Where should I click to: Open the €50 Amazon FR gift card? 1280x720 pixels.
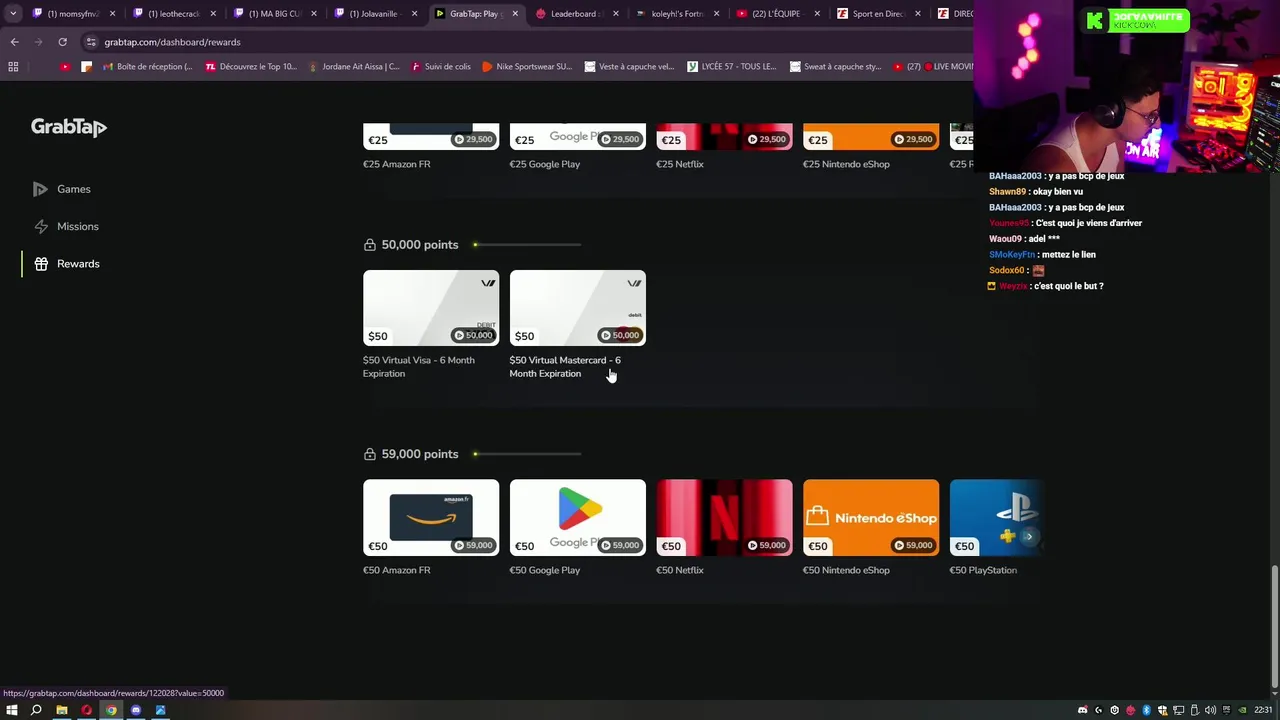pos(430,518)
